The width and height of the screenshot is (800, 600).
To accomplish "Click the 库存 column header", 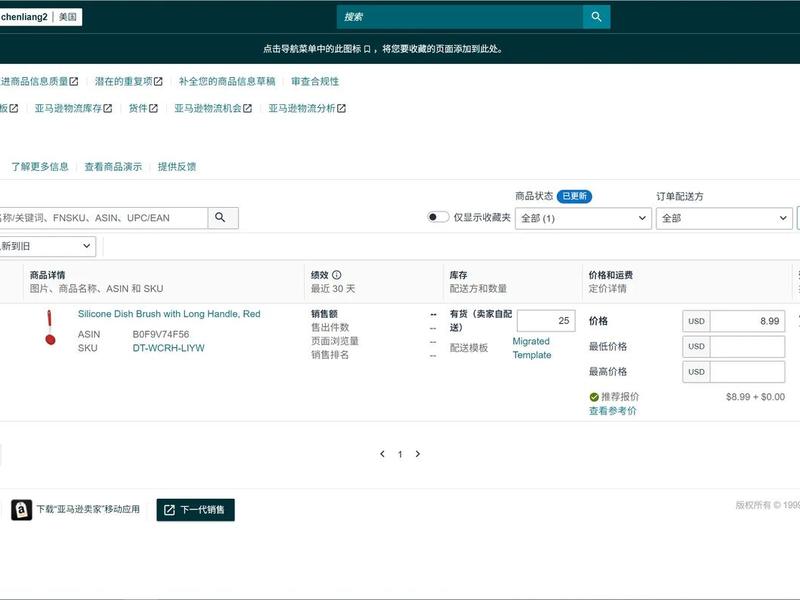I will [458, 275].
